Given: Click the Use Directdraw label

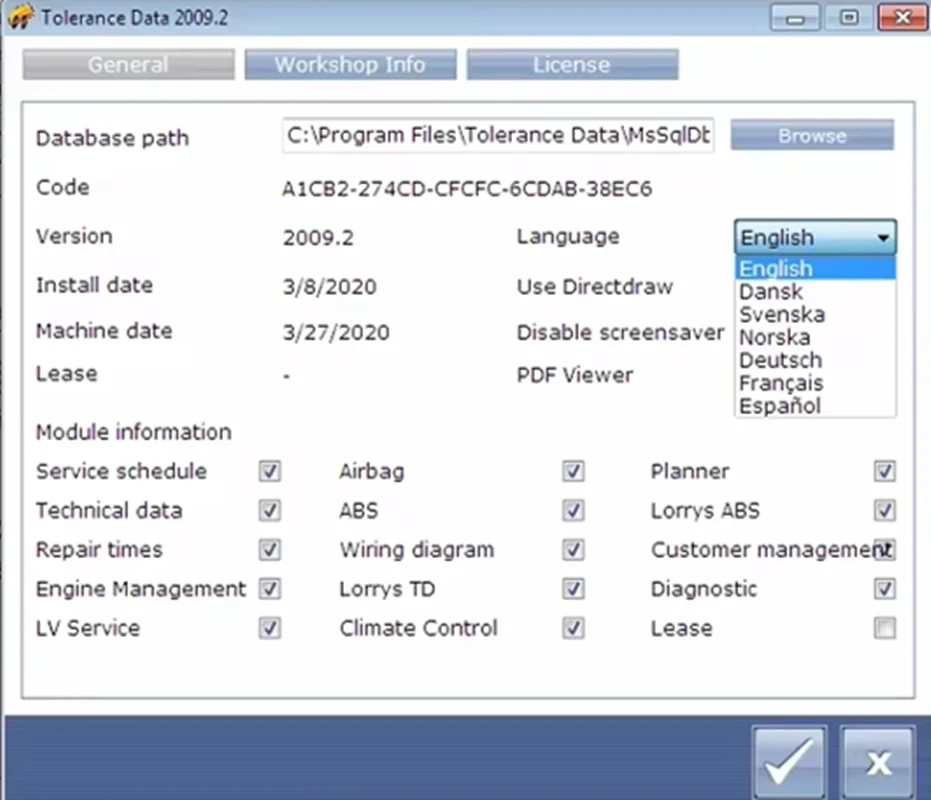Looking at the screenshot, I should coord(595,287).
